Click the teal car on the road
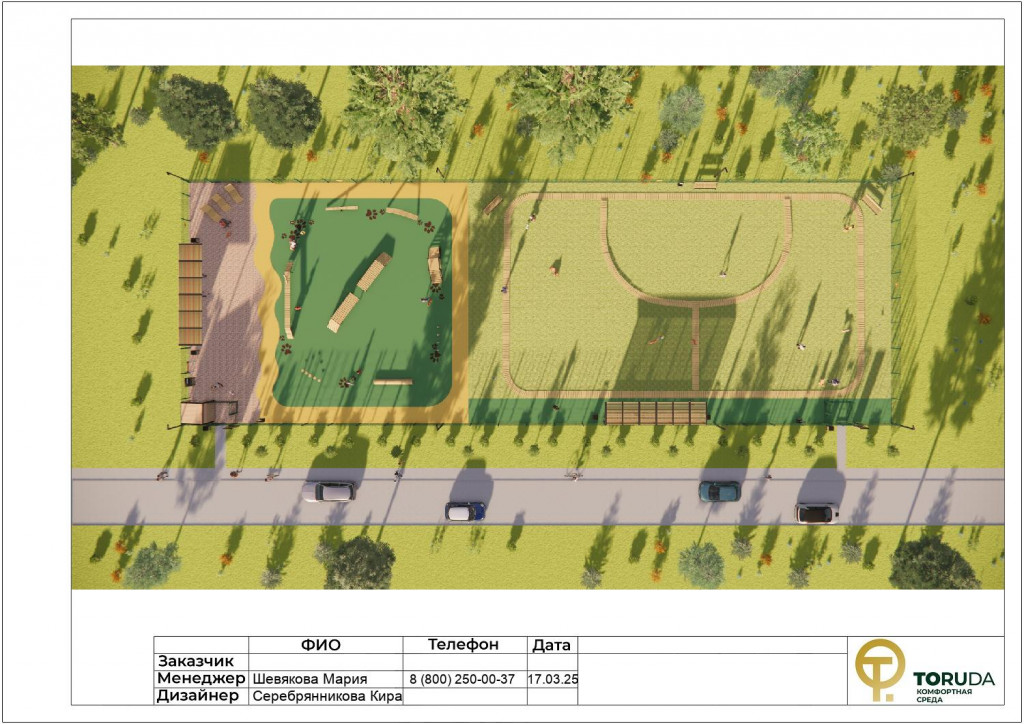 (x=719, y=490)
